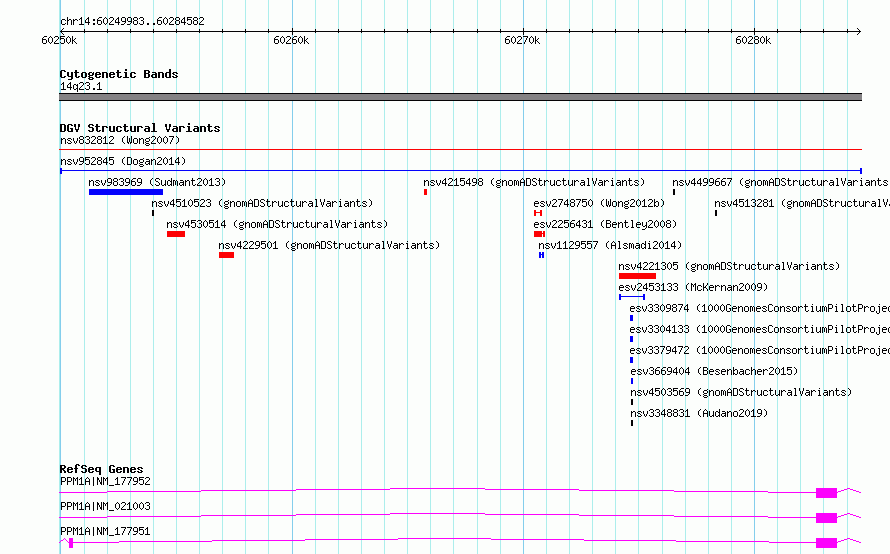
Task: Open the PPM1A|NM_021003 transcript label
Action: [105, 506]
